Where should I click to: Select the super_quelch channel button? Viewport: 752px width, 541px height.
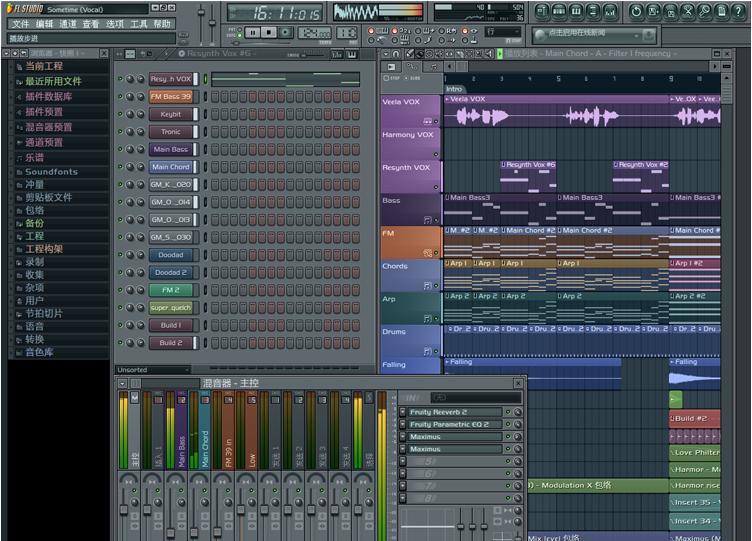pos(171,307)
